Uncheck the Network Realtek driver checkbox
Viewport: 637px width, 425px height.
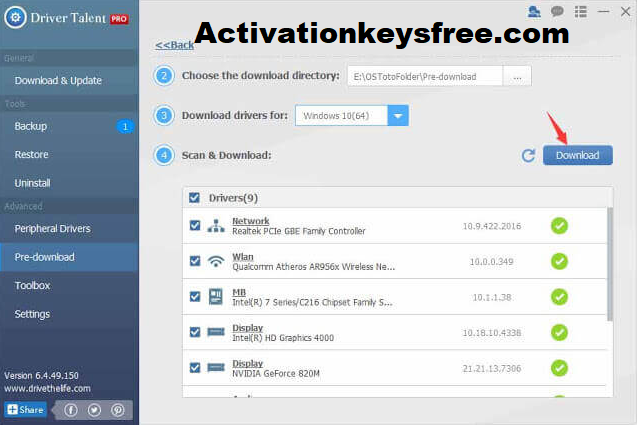195,226
